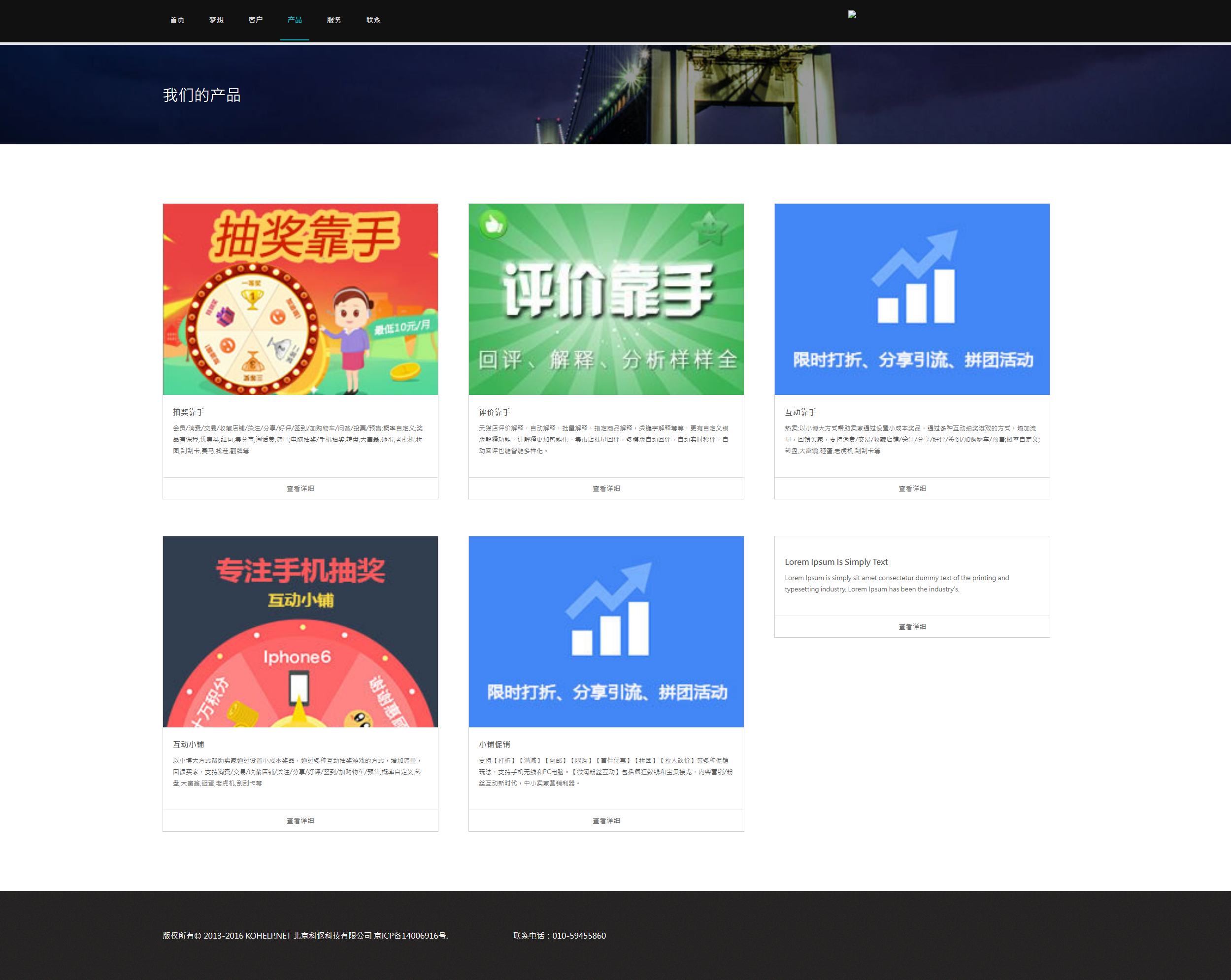The image size is (1231, 980).
Task: Click the active 产品 navigation tab
Action: click(x=295, y=19)
